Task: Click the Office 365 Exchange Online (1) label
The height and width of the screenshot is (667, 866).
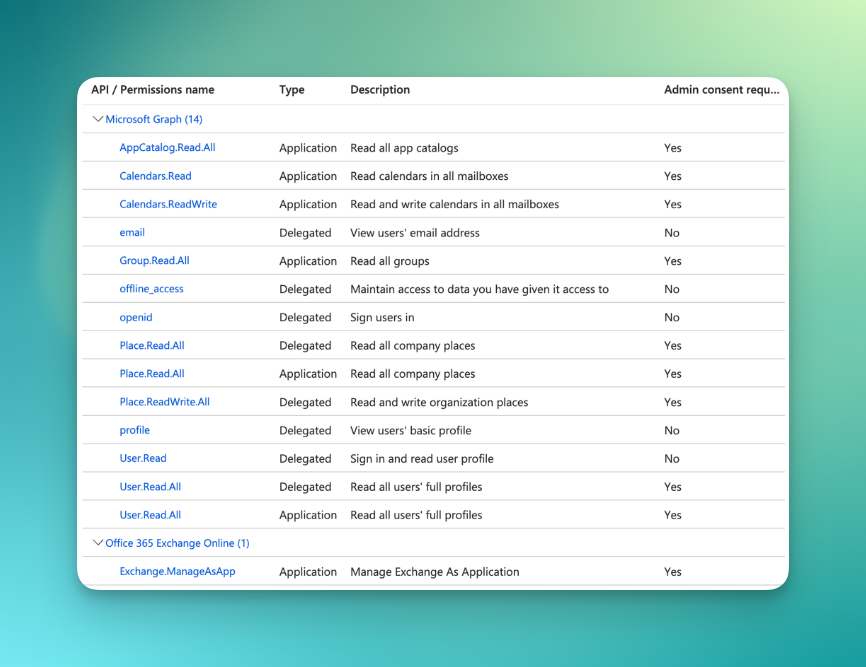Action: pos(177,543)
